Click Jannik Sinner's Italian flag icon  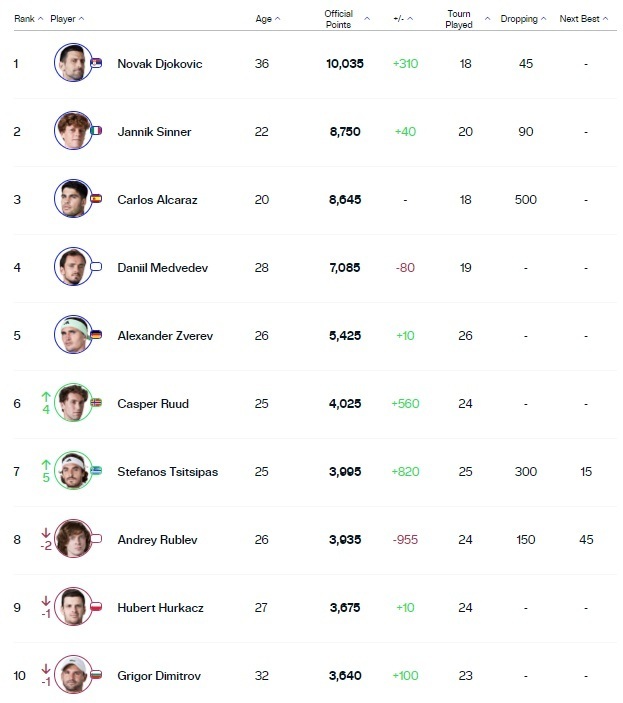point(96,131)
